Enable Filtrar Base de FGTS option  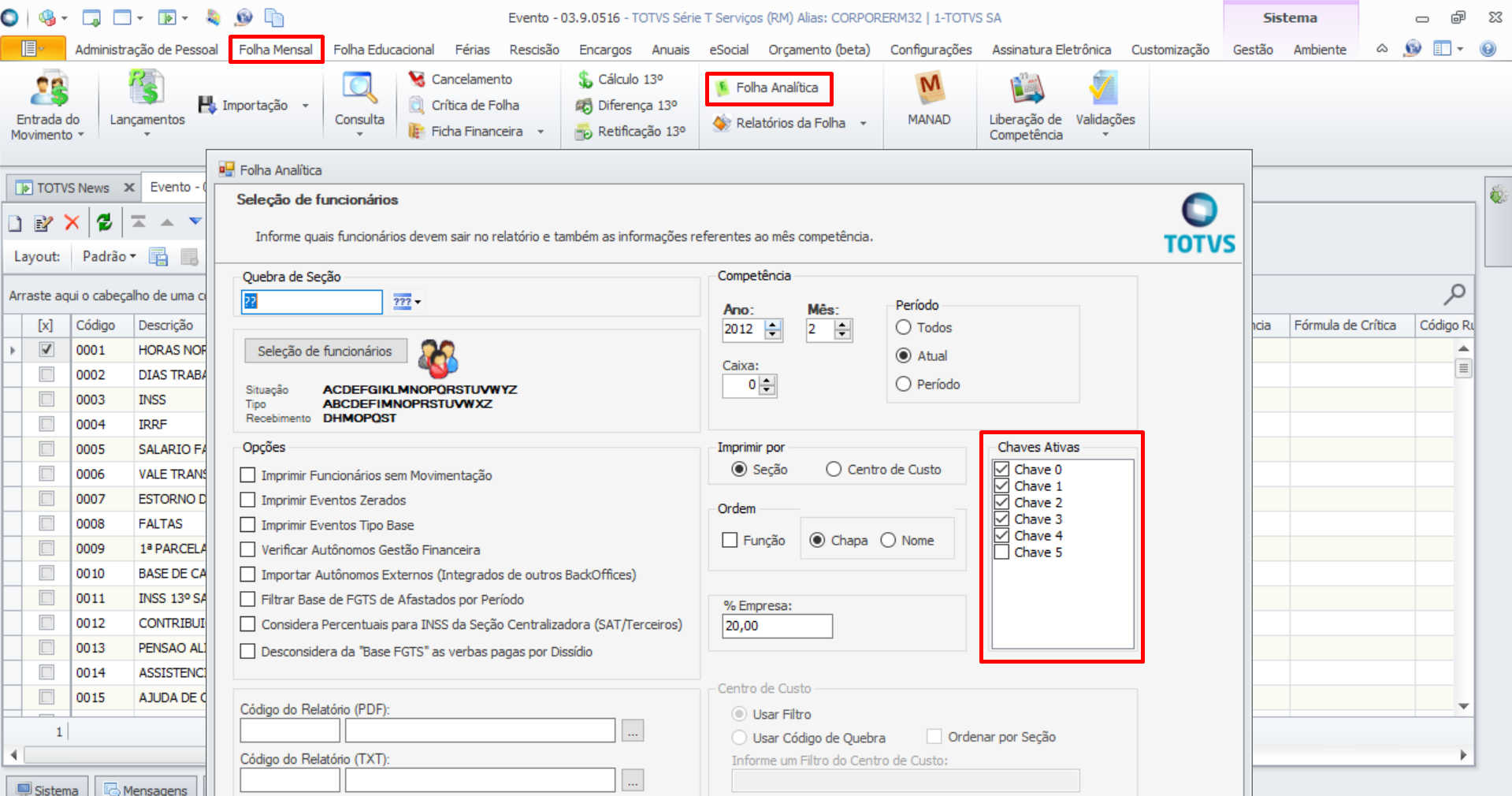(x=247, y=600)
